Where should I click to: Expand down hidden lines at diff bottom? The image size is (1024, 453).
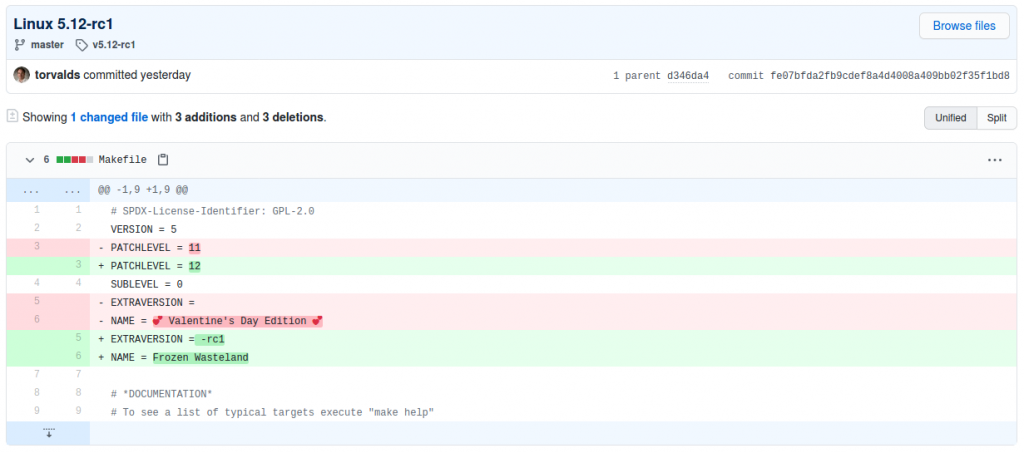click(x=48, y=433)
